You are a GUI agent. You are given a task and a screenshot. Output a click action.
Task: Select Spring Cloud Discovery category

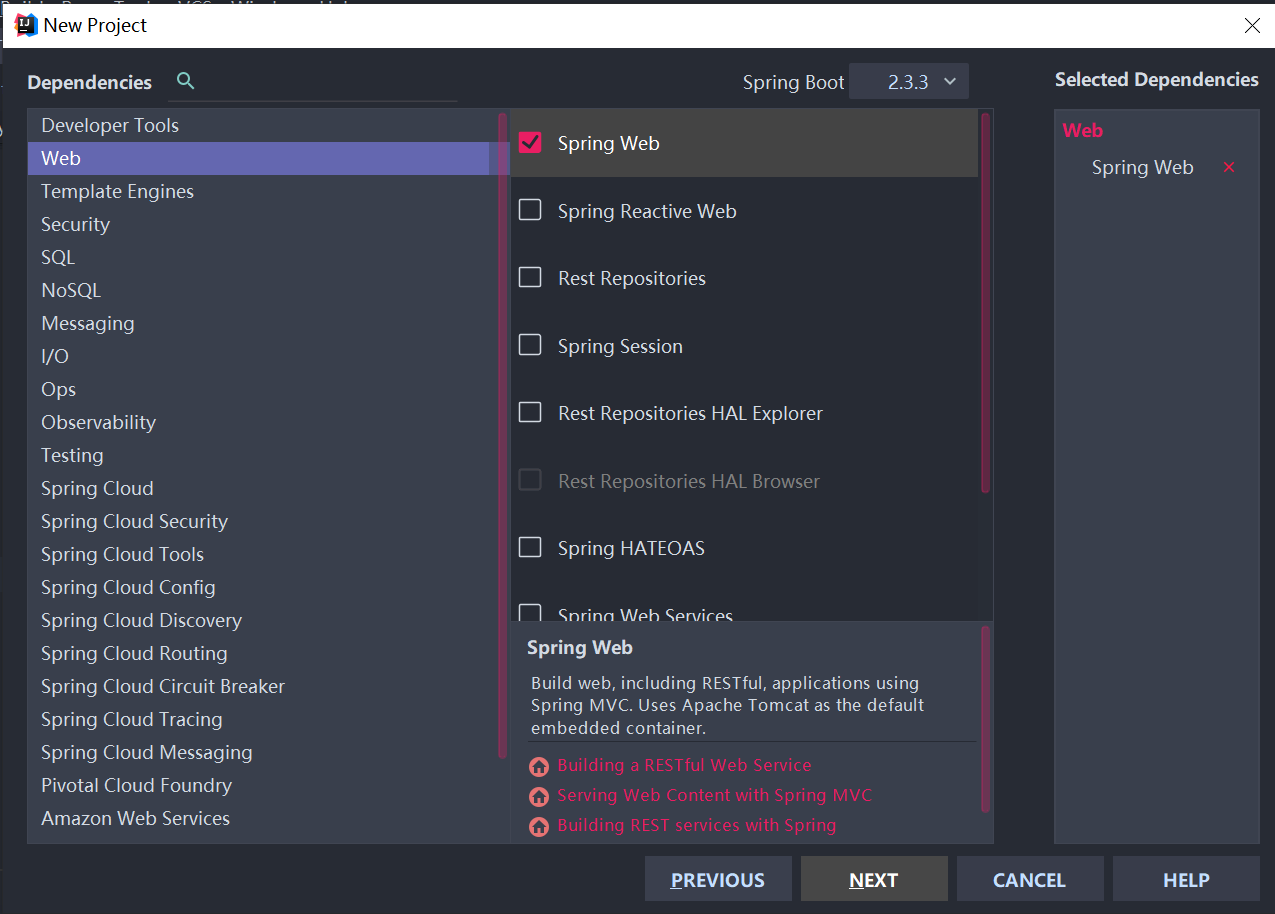[263, 620]
